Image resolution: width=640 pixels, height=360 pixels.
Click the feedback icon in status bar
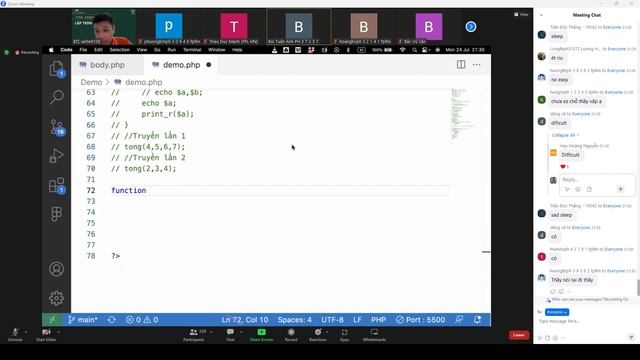click(459, 320)
